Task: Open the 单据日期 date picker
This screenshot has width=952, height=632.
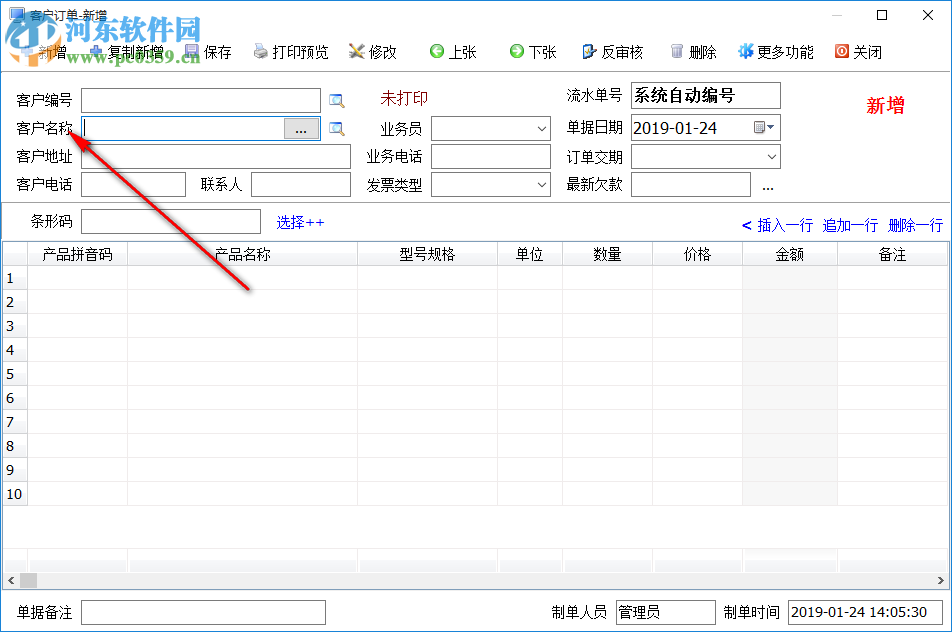Action: pos(763,128)
